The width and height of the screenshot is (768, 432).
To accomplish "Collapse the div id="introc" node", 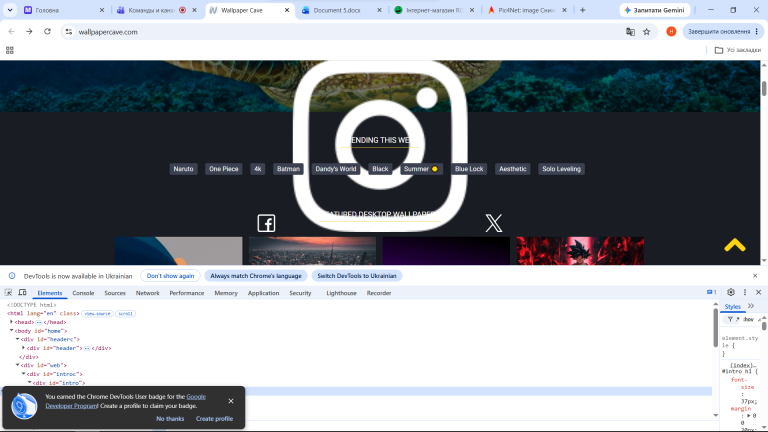I will pos(23,374).
